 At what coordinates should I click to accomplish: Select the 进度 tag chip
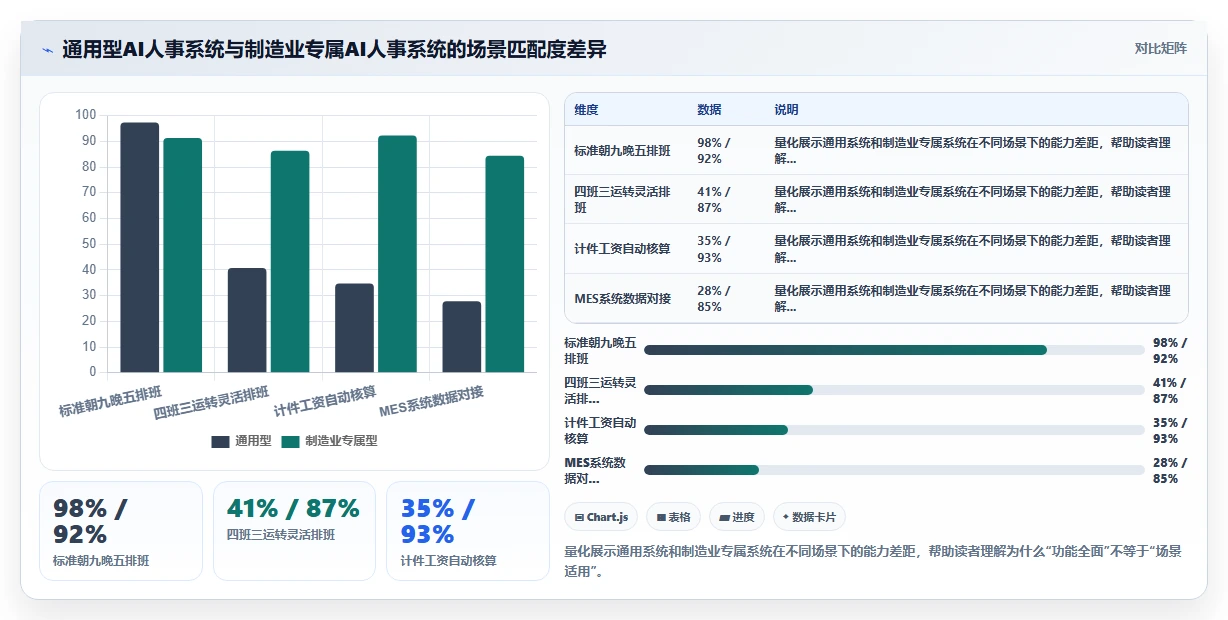coord(737,517)
